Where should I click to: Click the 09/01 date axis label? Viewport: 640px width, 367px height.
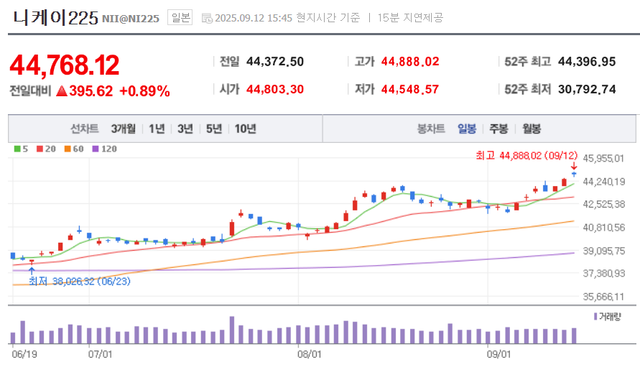click(x=498, y=354)
